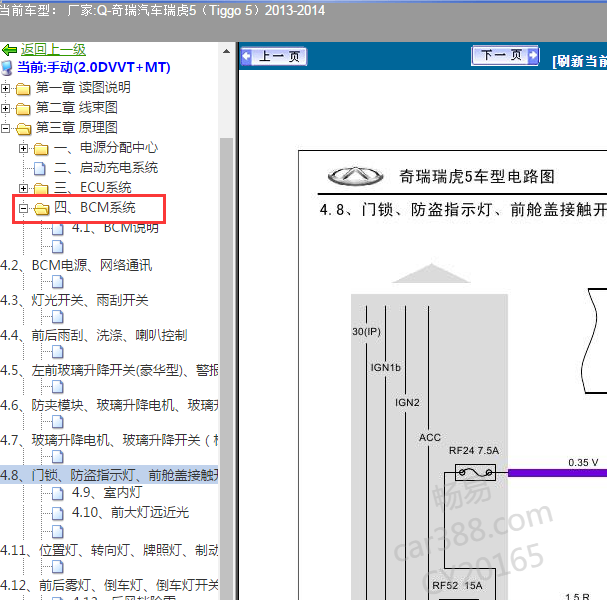Open 4.2、BCM电源、网络通讯 page

pos(76,266)
